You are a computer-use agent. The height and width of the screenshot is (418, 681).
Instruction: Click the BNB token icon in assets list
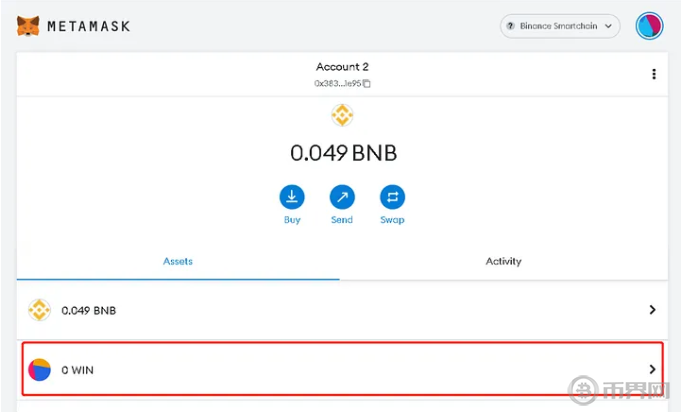click(39, 310)
